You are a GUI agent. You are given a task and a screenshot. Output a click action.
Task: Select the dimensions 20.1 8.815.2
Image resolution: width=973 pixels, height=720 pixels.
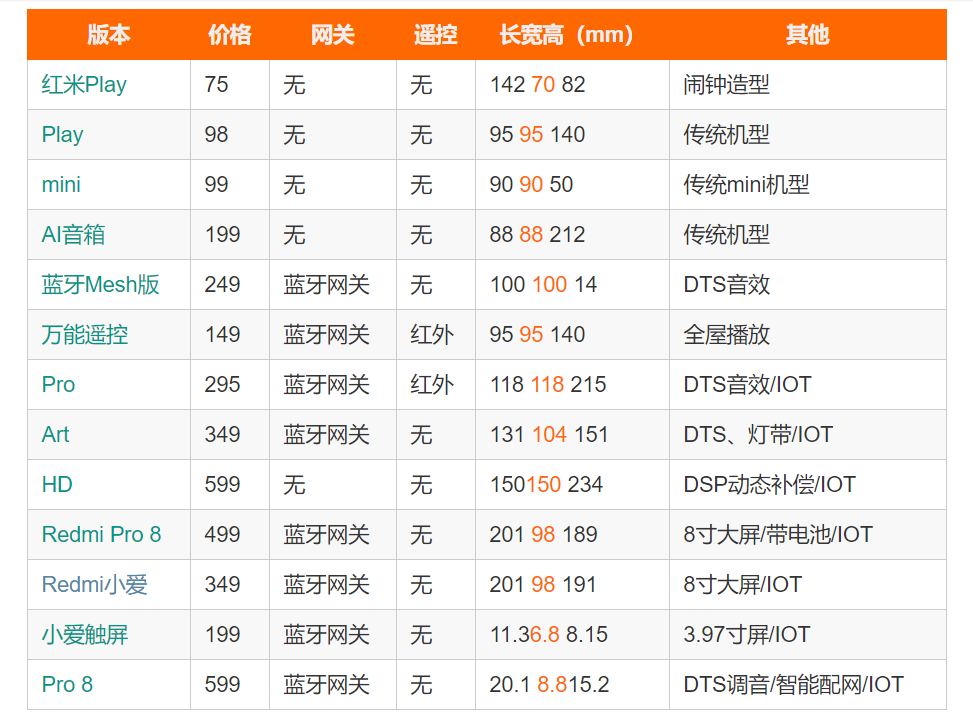pyautogui.click(x=549, y=684)
